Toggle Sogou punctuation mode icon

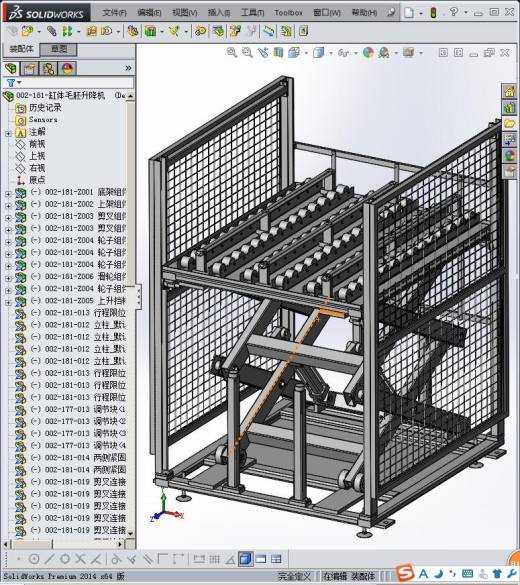[x=453, y=573]
